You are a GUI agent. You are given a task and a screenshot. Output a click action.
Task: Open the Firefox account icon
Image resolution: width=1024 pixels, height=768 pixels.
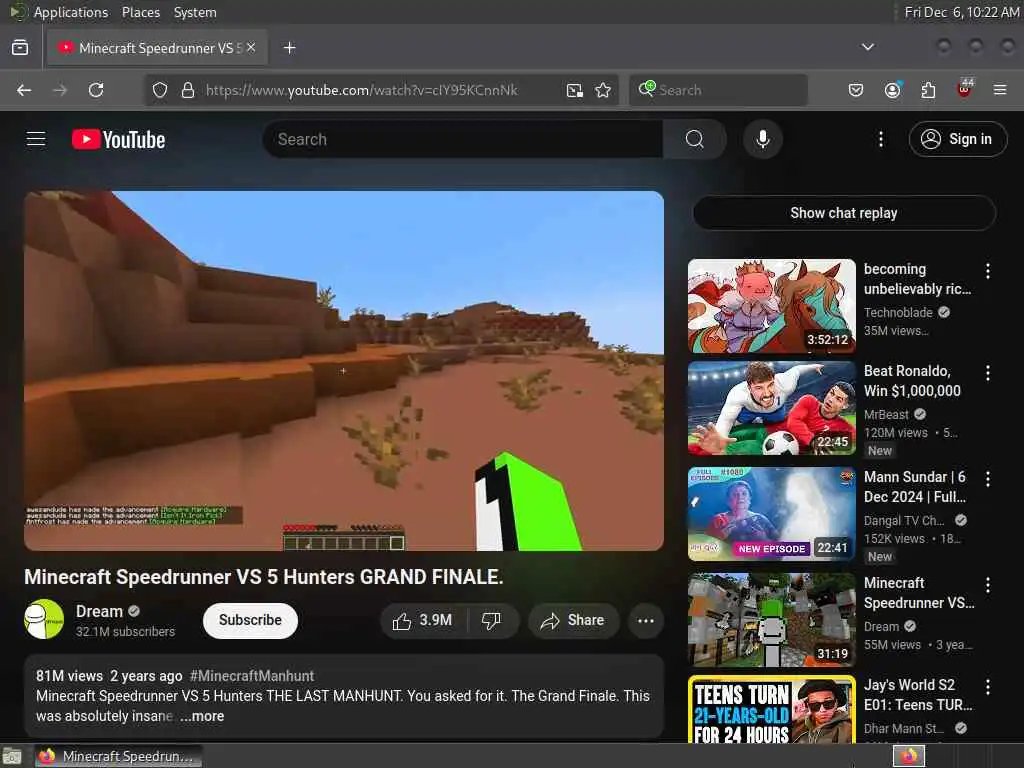tap(892, 90)
